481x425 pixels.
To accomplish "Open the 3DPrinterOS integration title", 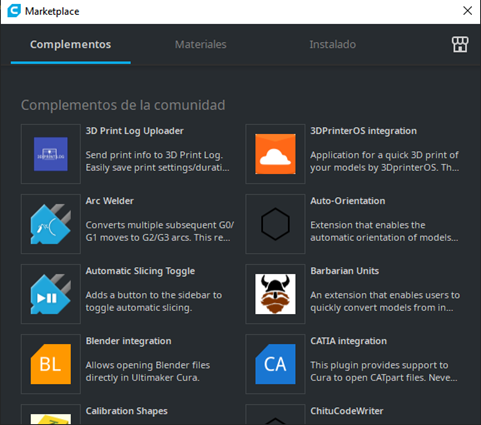I will coord(364,131).
